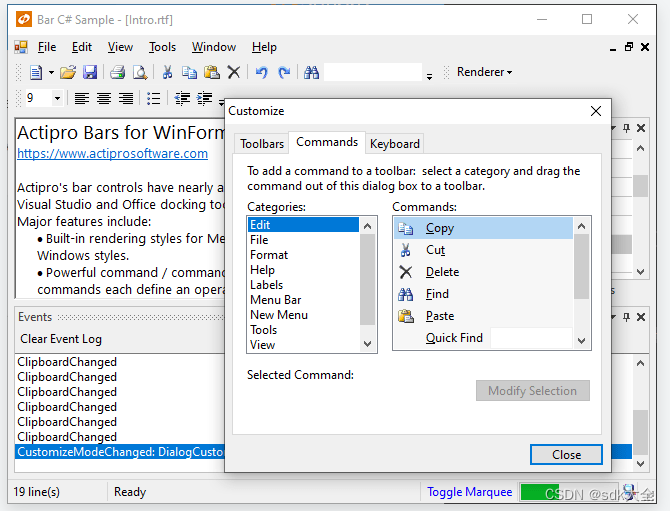The height and width of the screenshot is (511, 670).
Task: Click the Close button in Customize dialog
Action: click(x=566, y=454)
